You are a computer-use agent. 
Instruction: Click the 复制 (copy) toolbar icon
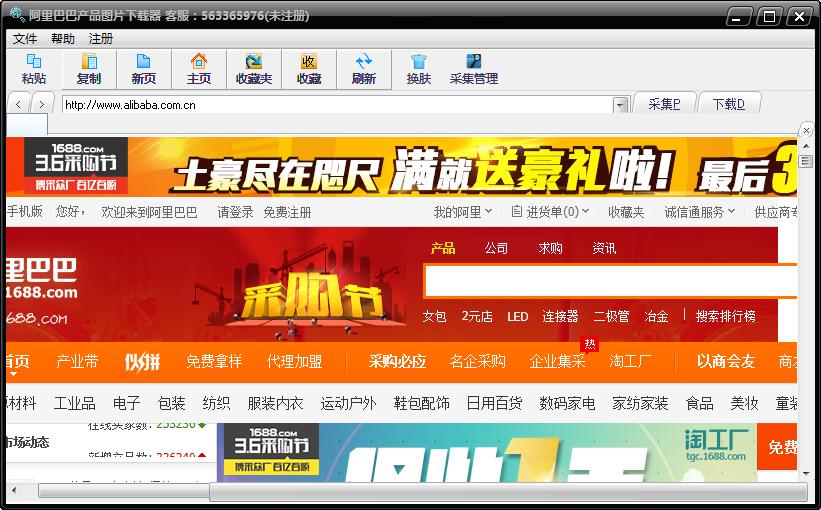pos(88,69)
